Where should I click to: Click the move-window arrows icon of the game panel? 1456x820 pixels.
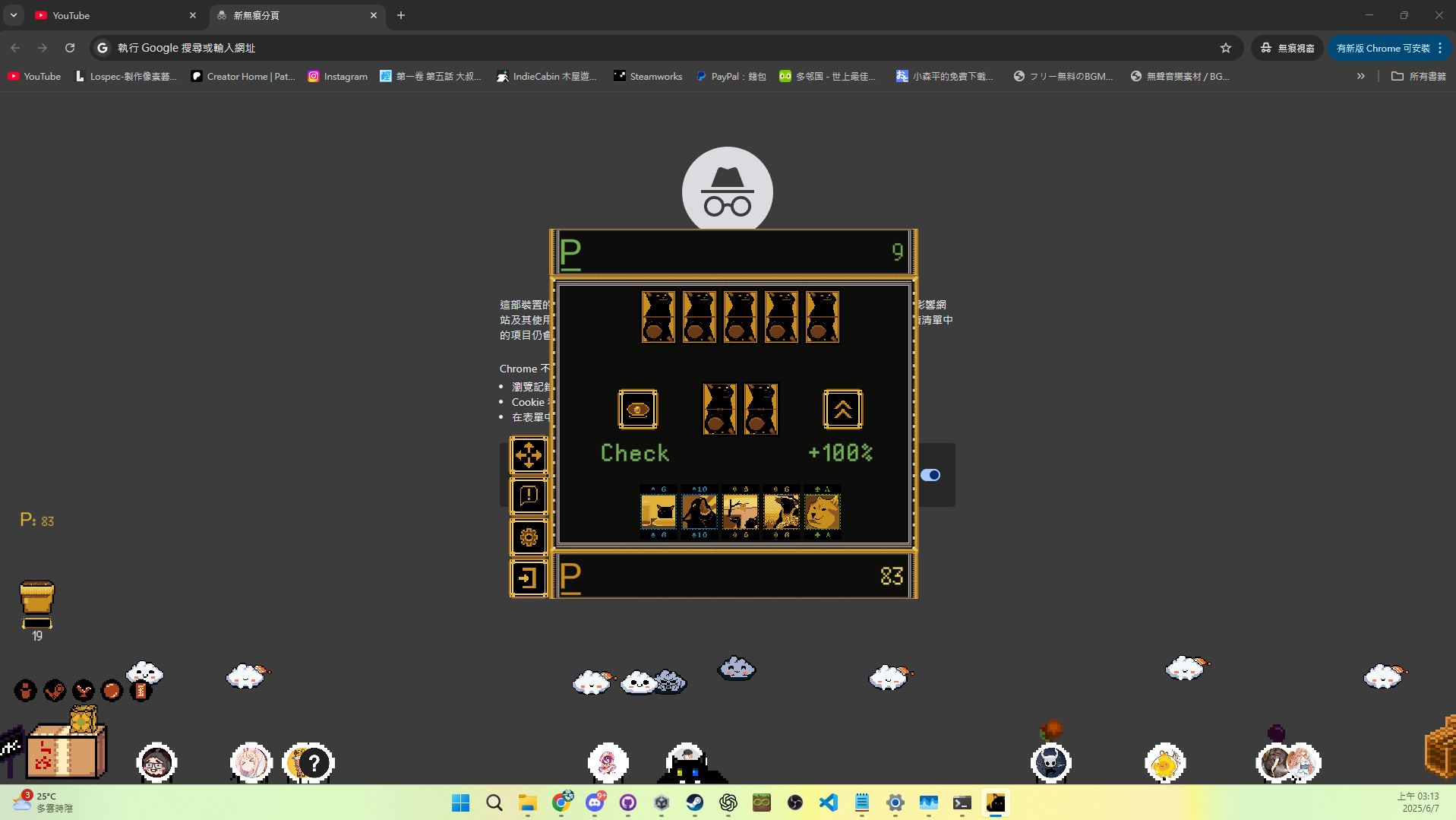pyautogui.click(x=529, y=455)
